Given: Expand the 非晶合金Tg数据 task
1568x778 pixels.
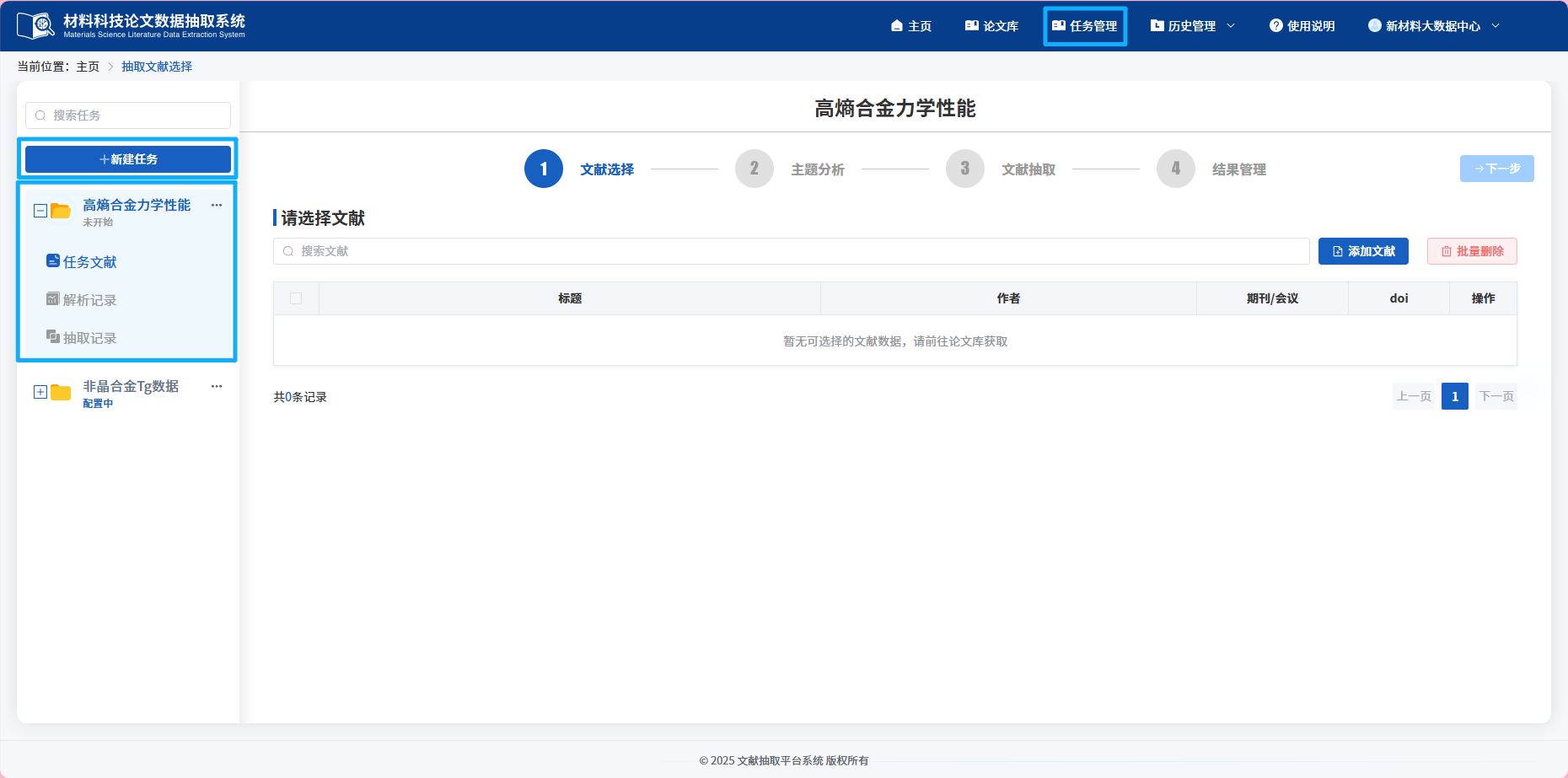Looking at the screenshot, I should [40, 391].
